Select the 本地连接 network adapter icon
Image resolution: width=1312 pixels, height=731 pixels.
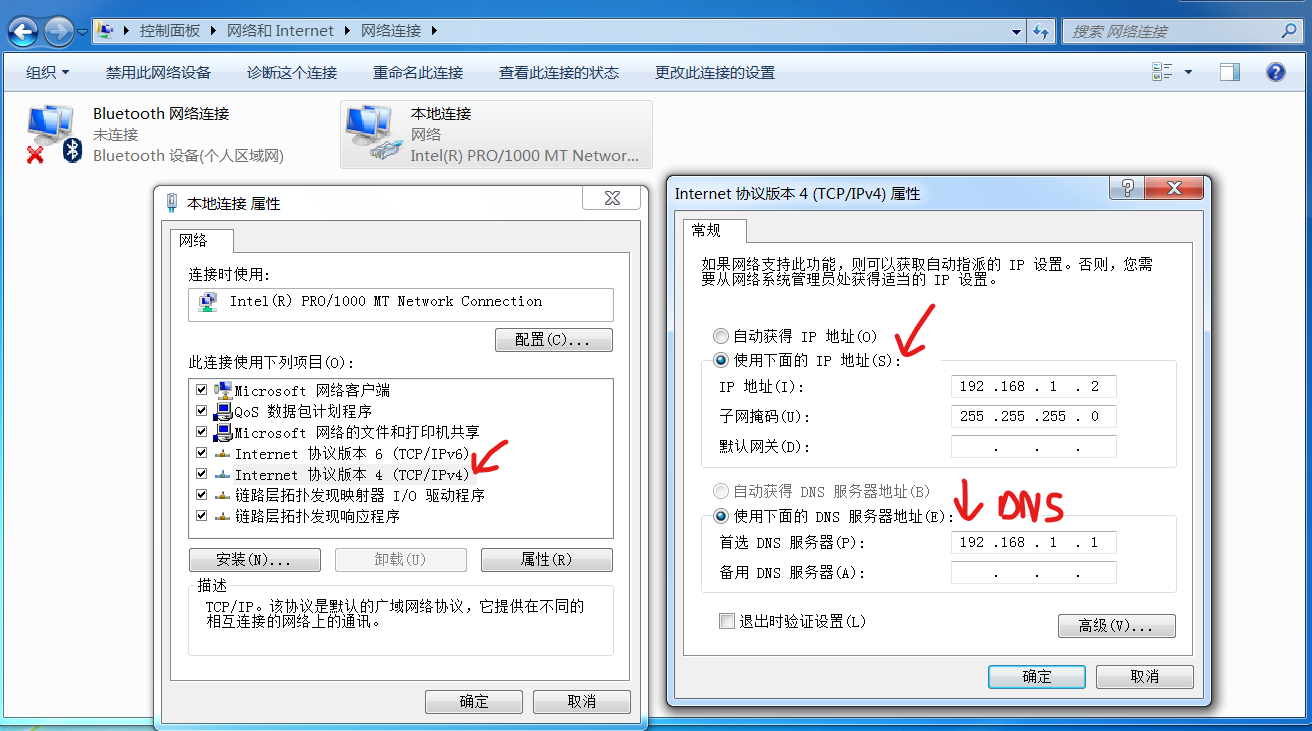[370, 134]
